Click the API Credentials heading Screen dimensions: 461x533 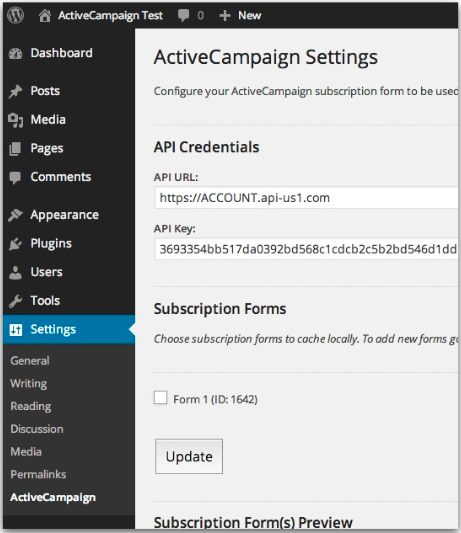pos(206,147)
